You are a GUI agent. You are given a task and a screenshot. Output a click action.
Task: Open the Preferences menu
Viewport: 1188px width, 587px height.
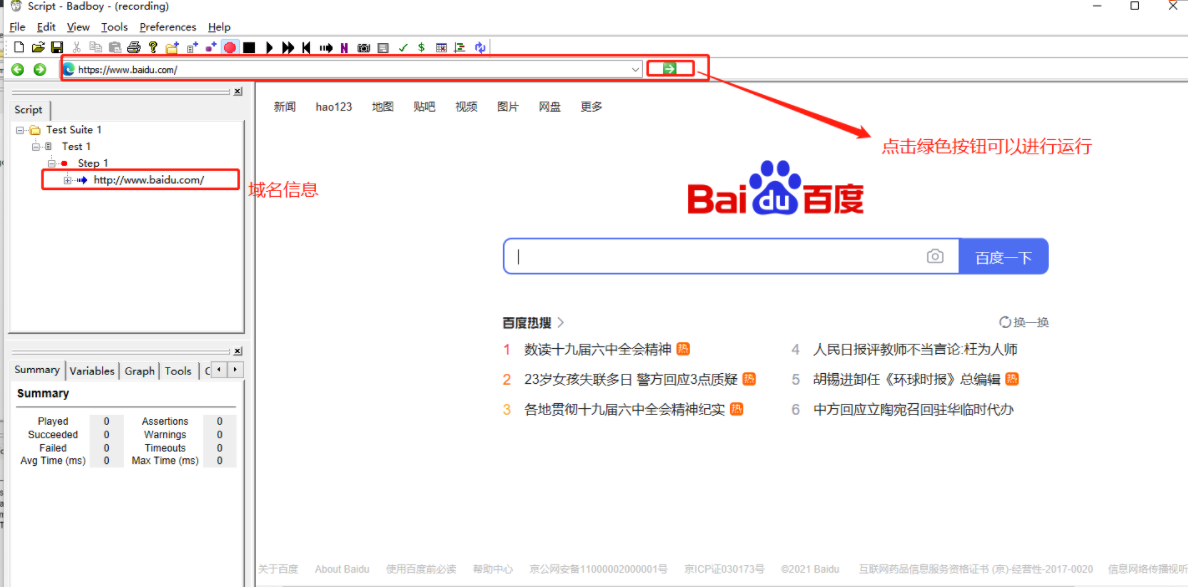coord(167,27)
